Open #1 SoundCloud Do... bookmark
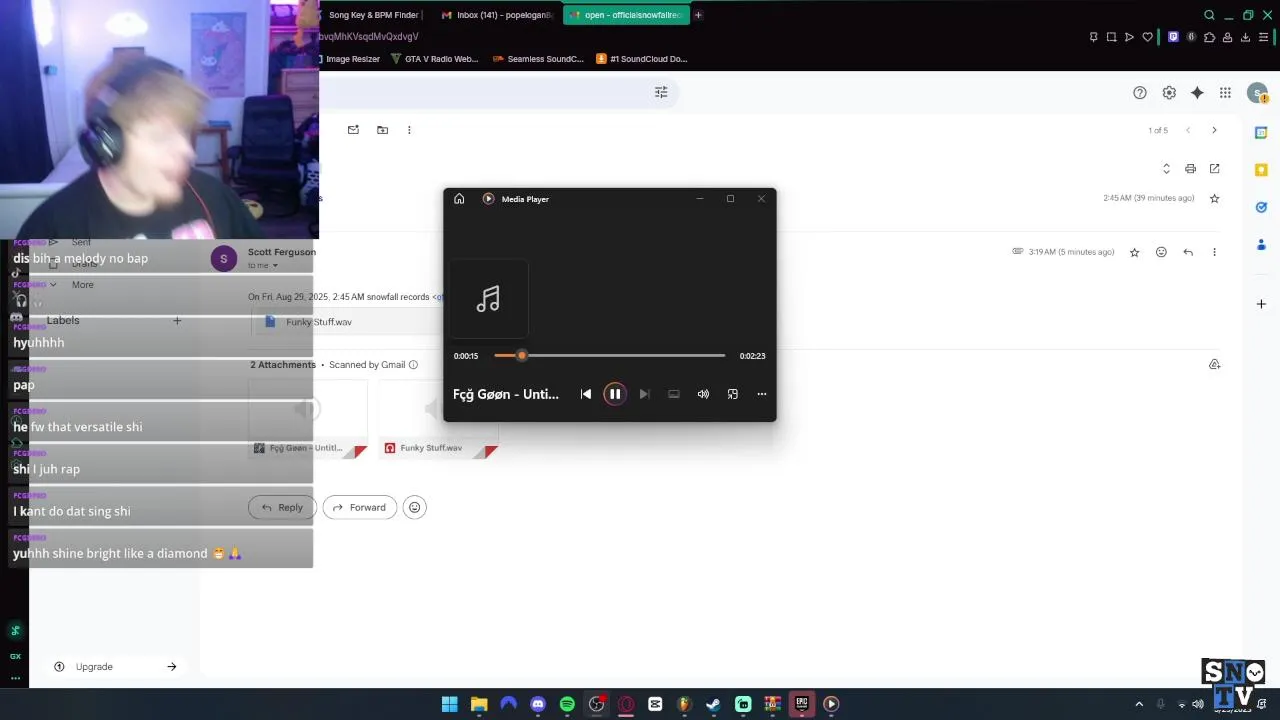This screenshot has height=720, width=1280. pos(642,59)
